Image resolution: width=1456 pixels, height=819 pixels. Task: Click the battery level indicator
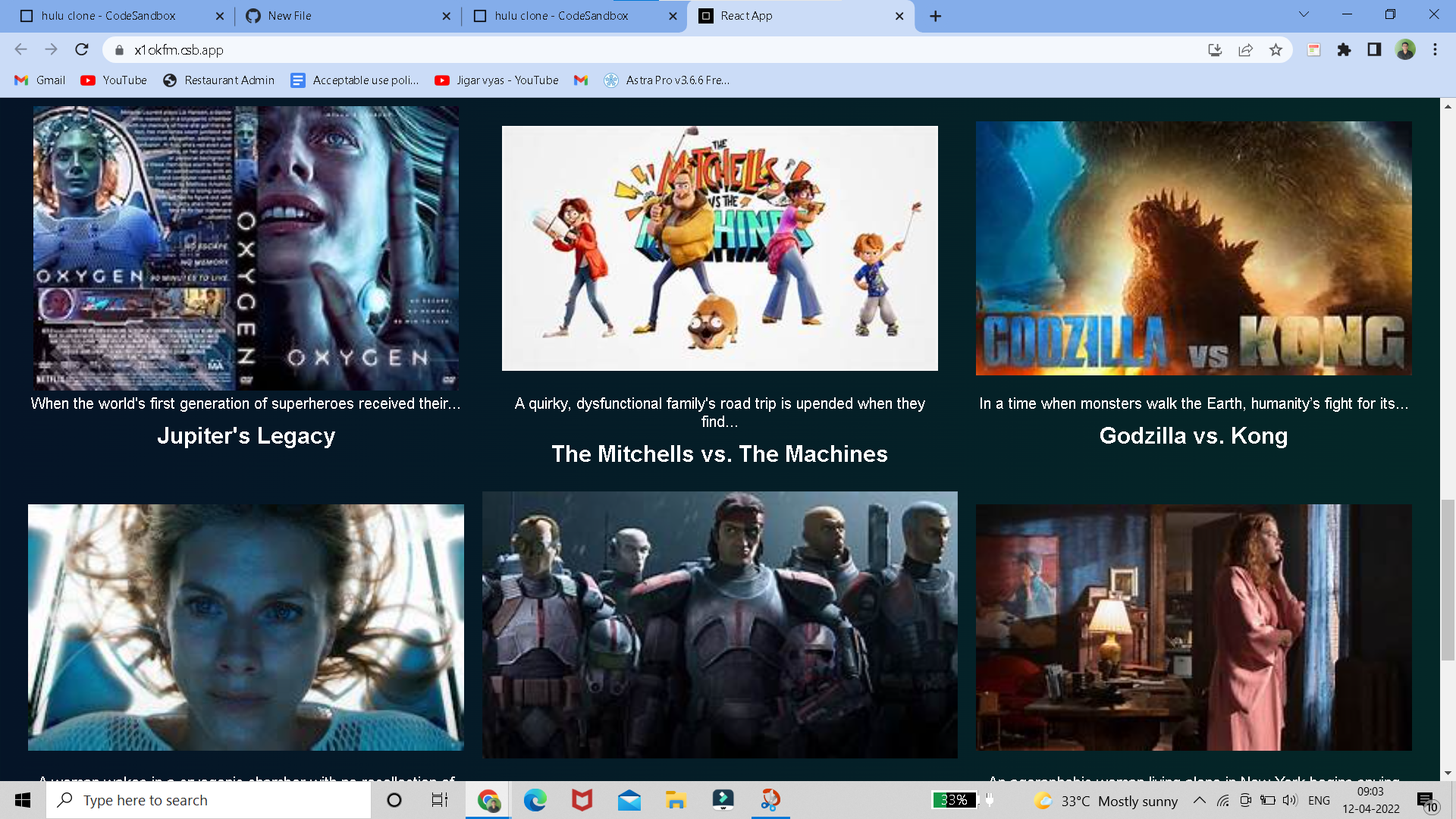(x=953, y=800)
